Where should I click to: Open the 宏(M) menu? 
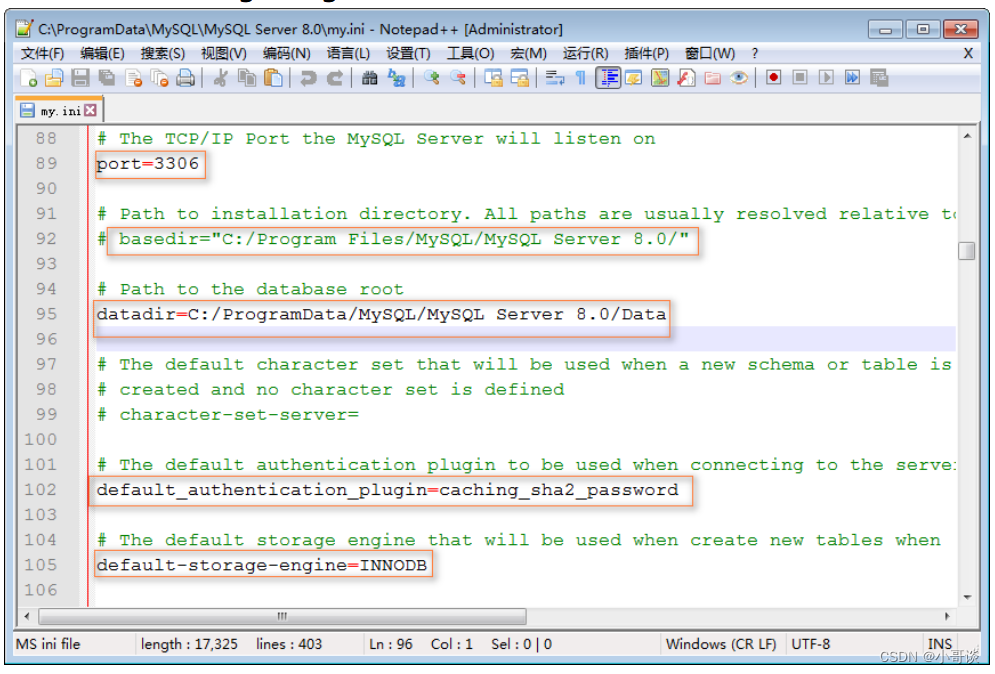(528, 53)
